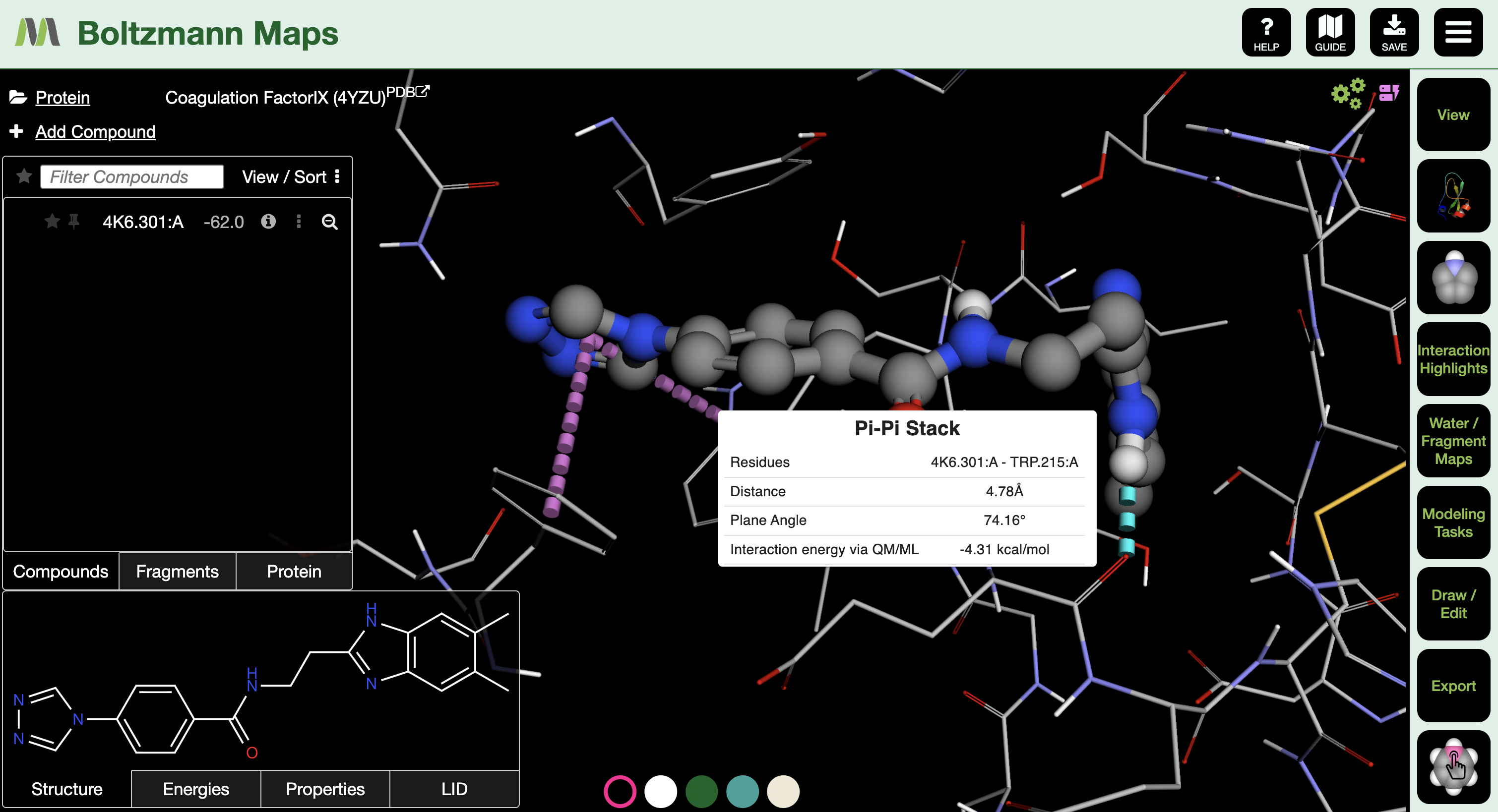Image resolution: width=1498 pixels, height=812 pixels.
Task: Open info for compound 4K6.301:A
Action: (x=268, y=222)
